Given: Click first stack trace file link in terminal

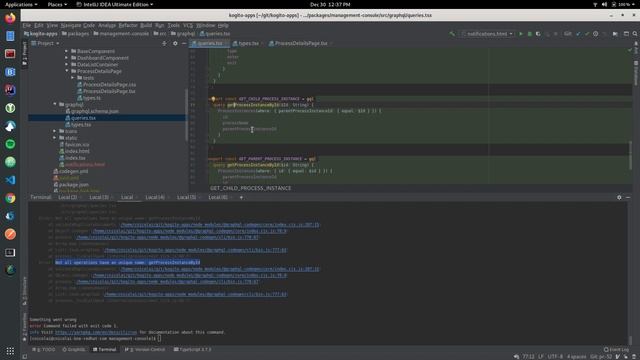Looking at the screenshot, I should click(220, 225).
